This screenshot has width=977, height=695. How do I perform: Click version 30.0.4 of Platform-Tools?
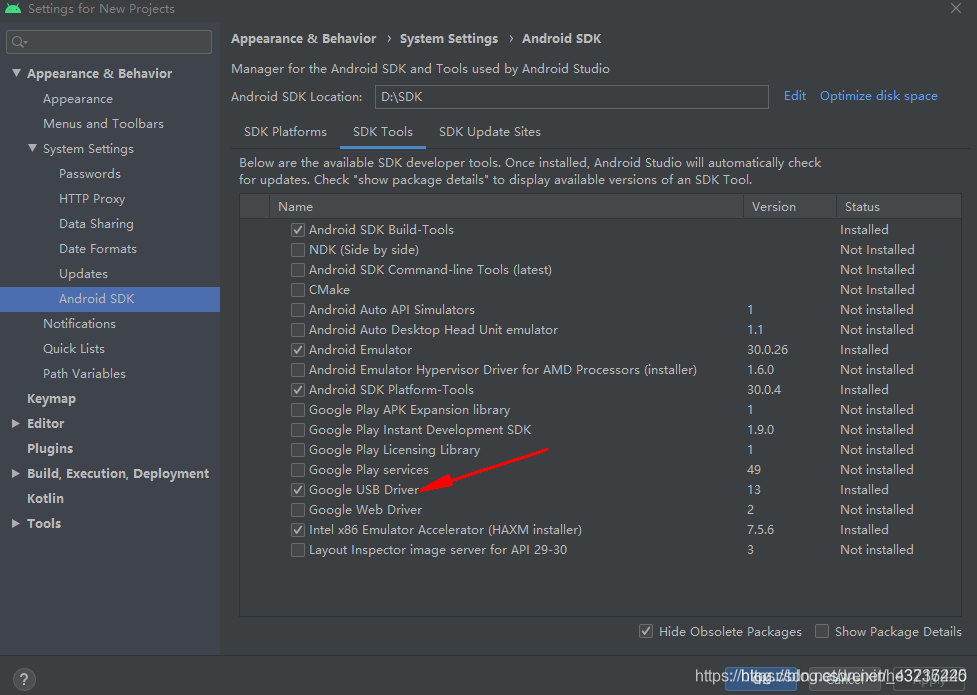pos(764,390)
